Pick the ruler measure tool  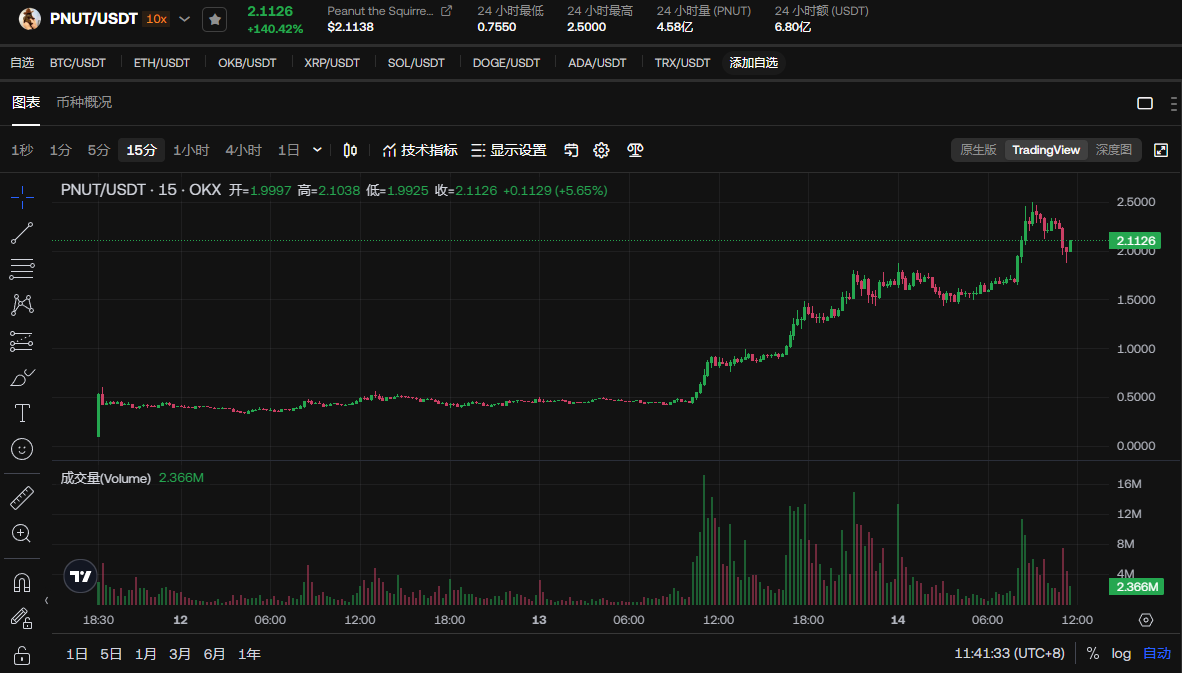click(x=22, y=497)
